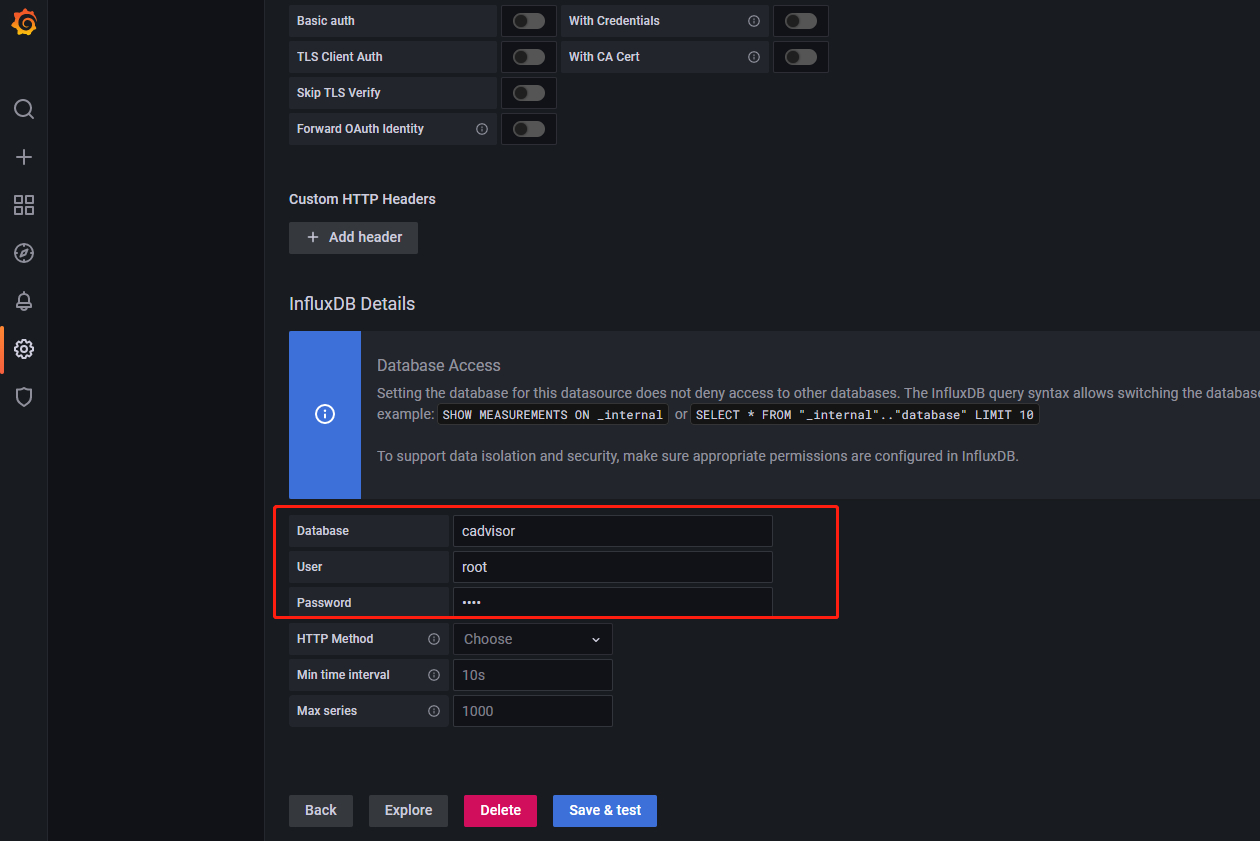Open the Explore compass icon
Viewport: 1260px width, 841px height.
tap(24, 253)
